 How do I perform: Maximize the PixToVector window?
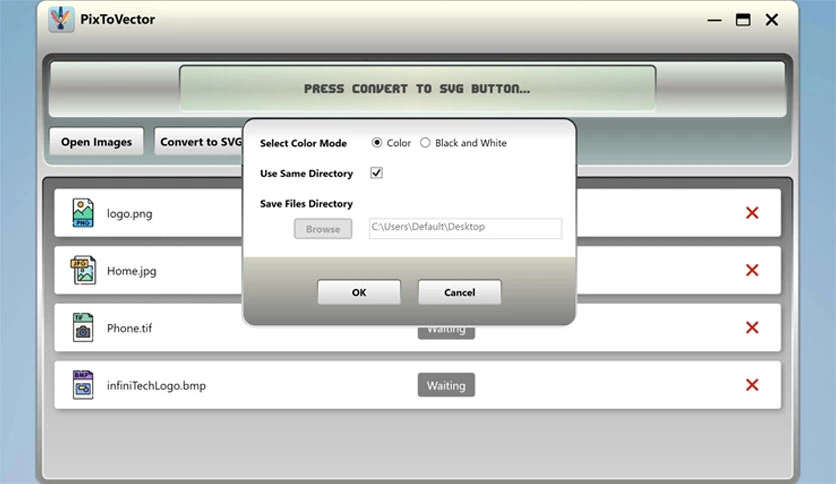point(743,20)
